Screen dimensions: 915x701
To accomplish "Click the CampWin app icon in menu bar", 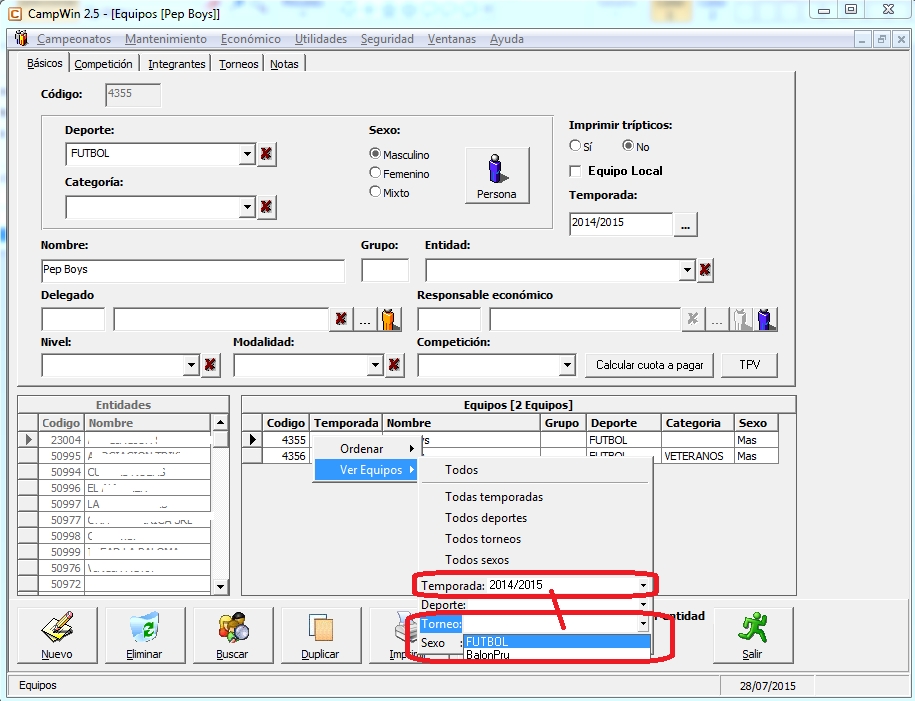I will click(x=21, y=39).
